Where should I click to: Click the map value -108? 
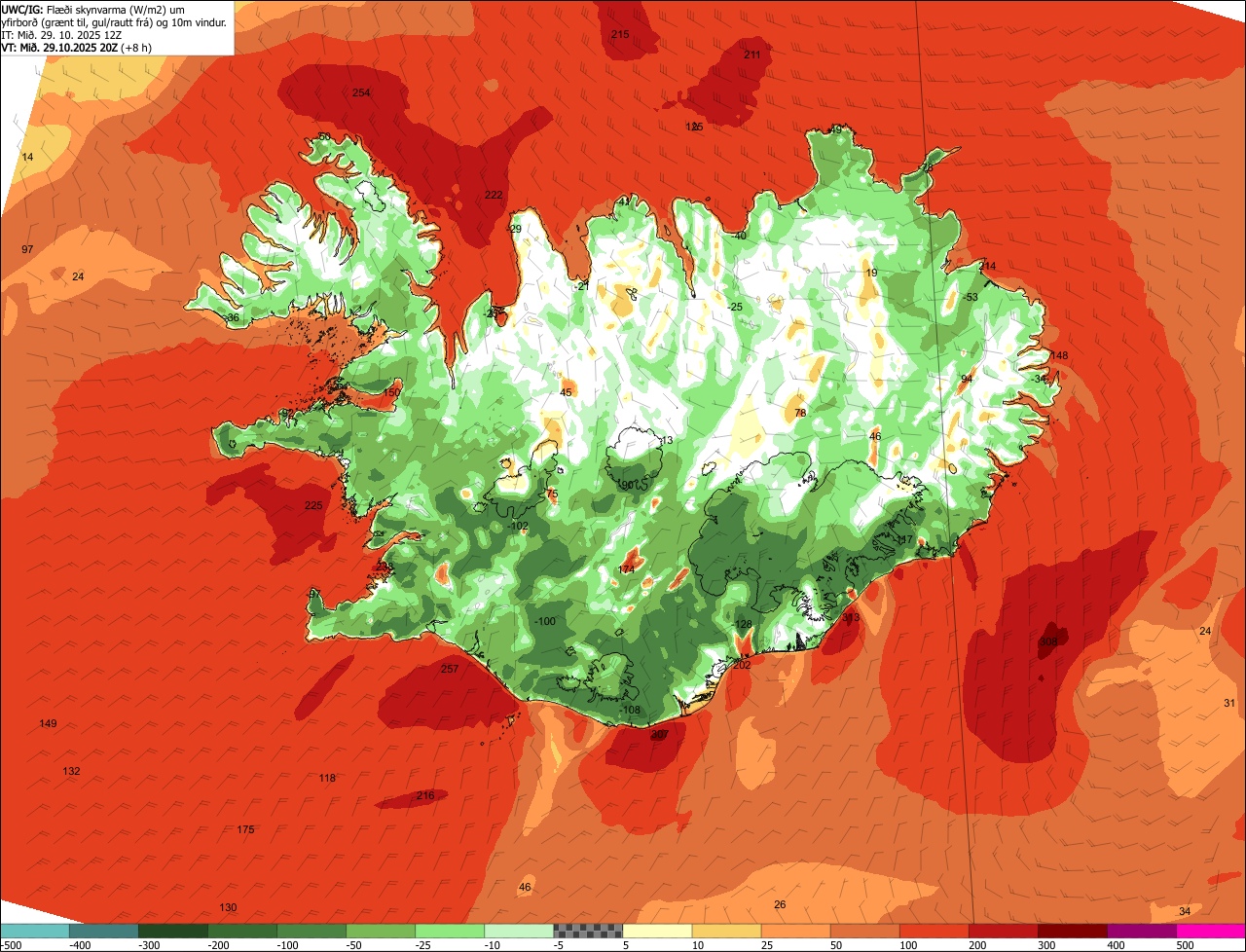[631, 711]
